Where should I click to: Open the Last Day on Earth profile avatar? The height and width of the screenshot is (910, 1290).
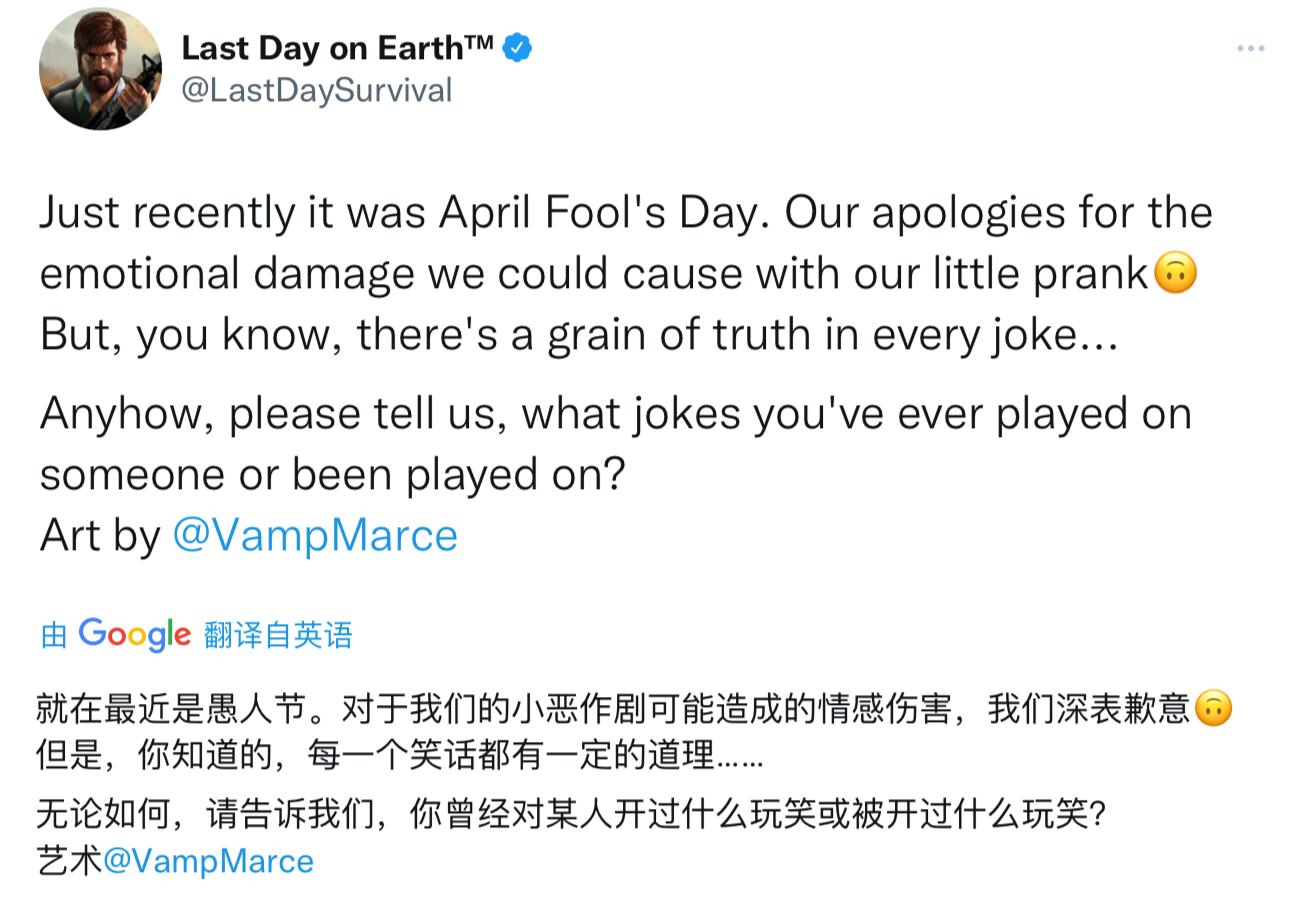click(100, 69)
